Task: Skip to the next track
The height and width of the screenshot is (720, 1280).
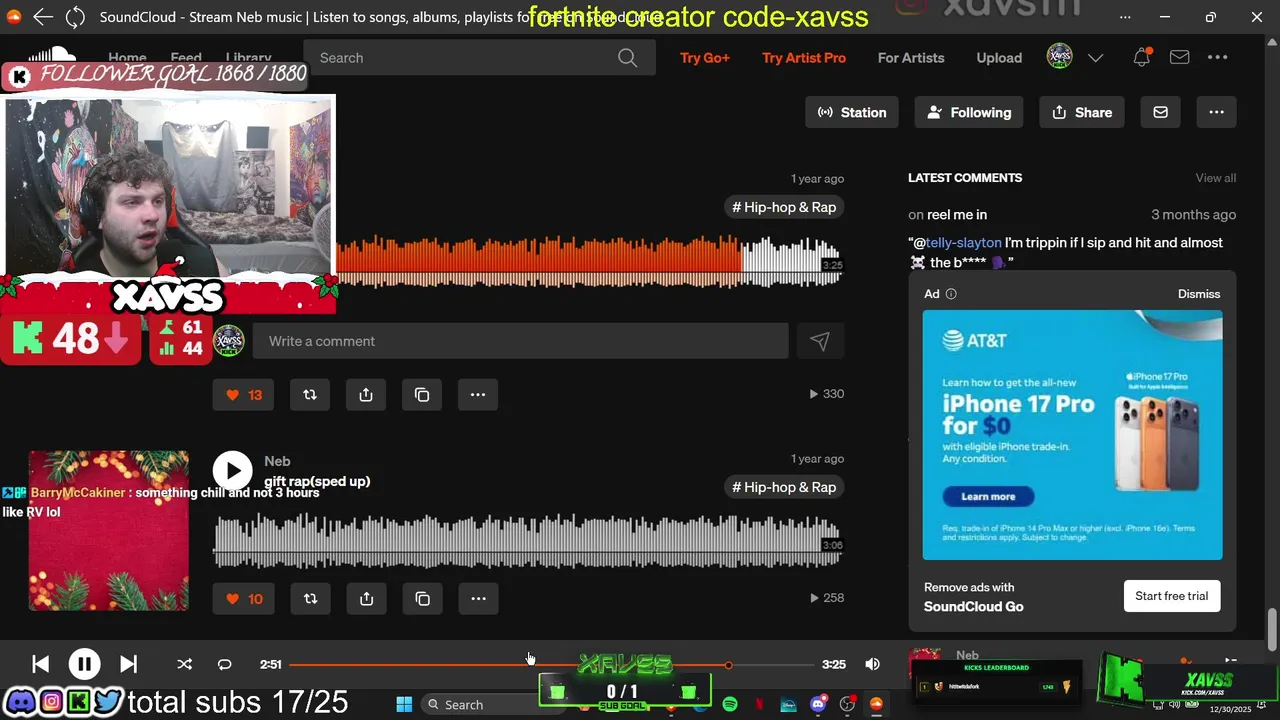Action: tap(128, 664)
